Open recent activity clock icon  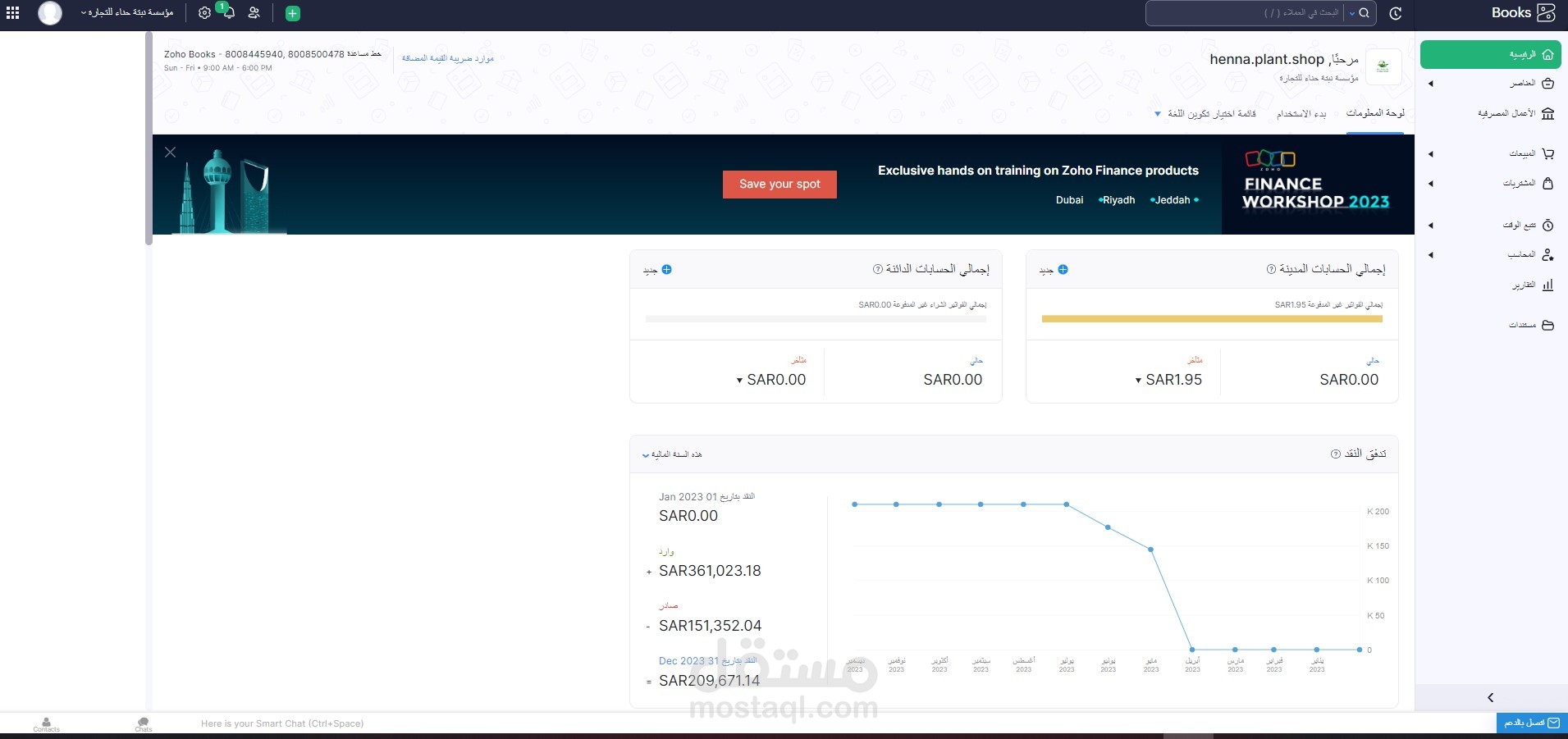coord(1396,13)
